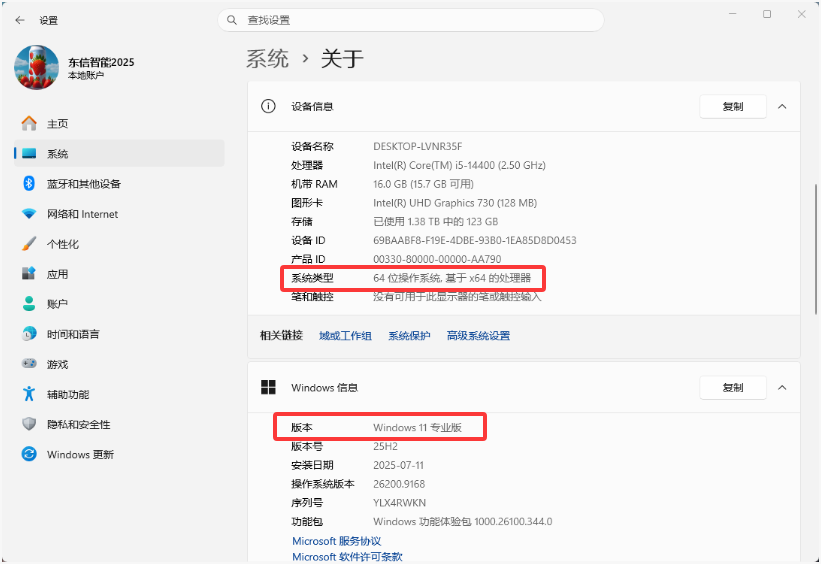This screenshot has height=564, width=821.
Task: Click the back arrow in Settings
Action: click(x=20, y=20)
